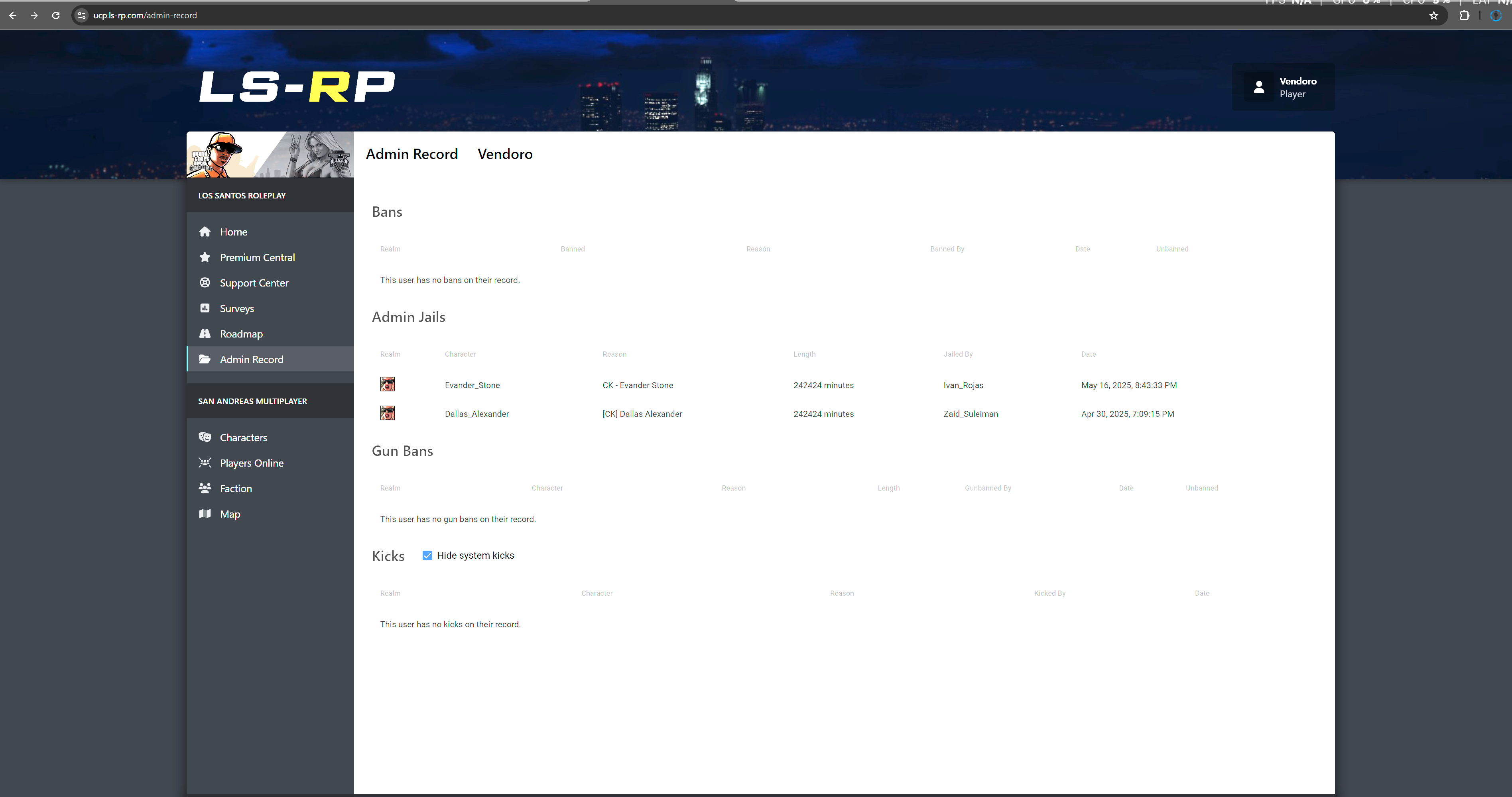The width and height of the screenshot is (1512, 797).
Task: Click the Characters masks icon
Action: click(205, 437)
